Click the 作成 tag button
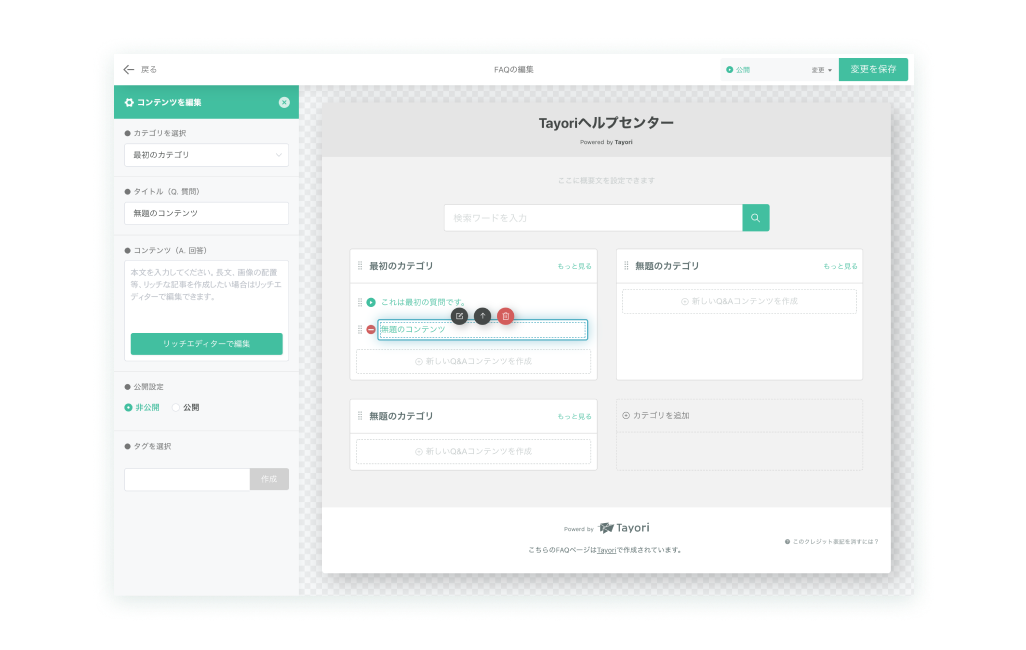 269,479
